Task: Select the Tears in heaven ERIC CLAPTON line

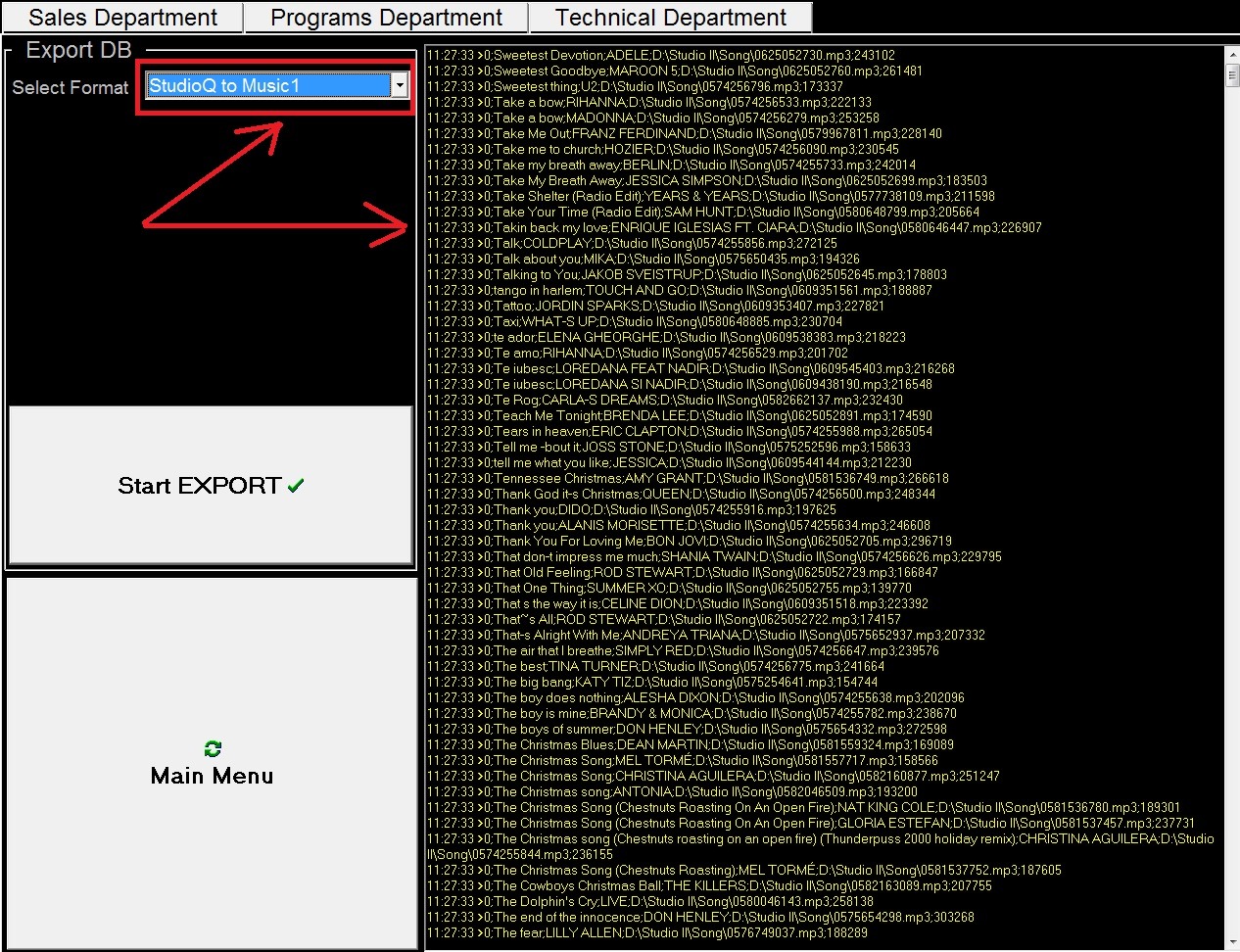Action: (679, 431)
